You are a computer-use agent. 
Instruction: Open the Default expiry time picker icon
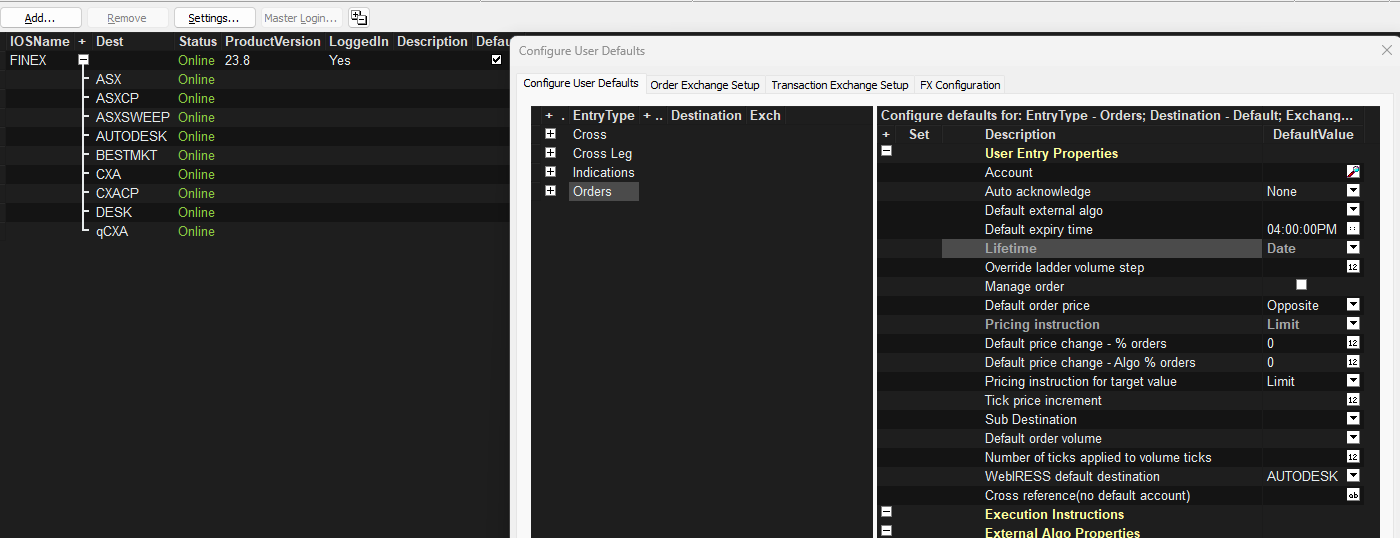click(x=1353, y=229)
